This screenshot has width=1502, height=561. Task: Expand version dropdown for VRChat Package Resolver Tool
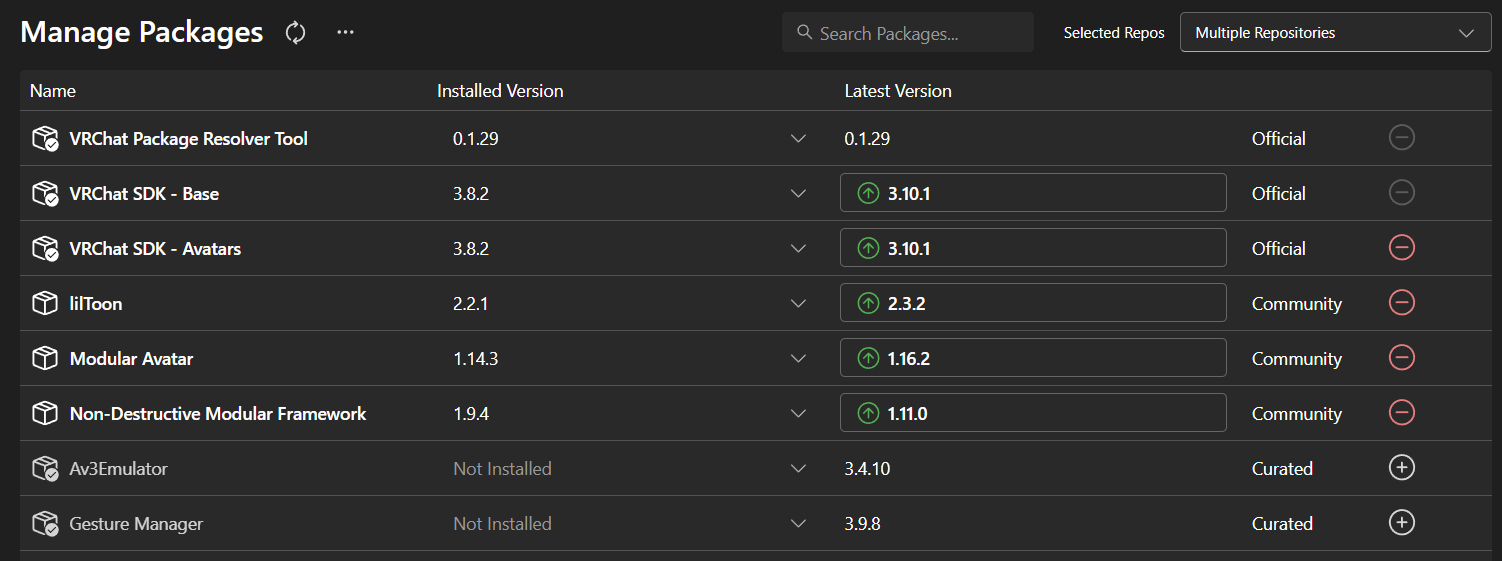pos(798,139)
